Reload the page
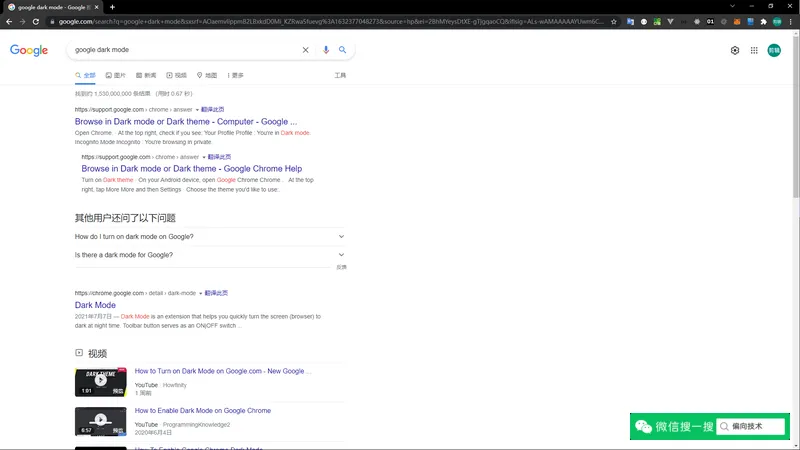Image resolution: width=800 pixels, height=450 pixels. (36, 21)
